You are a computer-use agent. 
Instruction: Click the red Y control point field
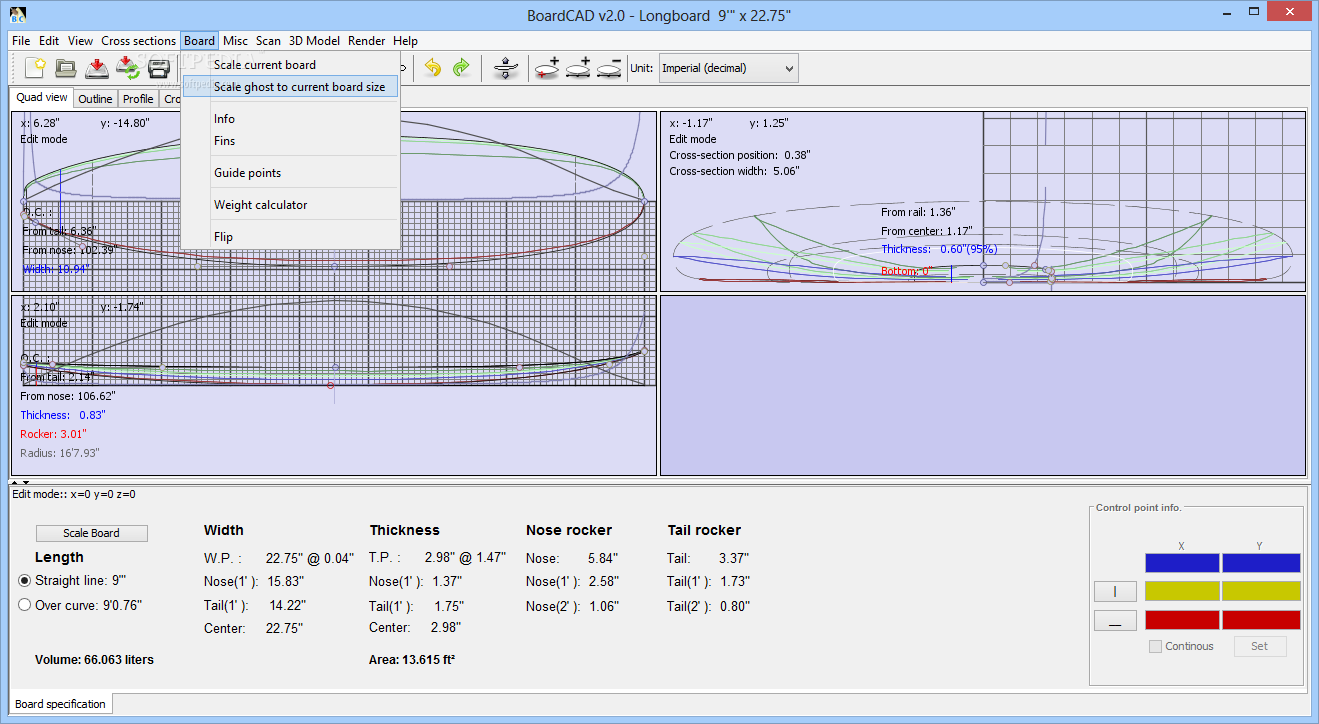pyautogui.click(x=1261, y=620)
